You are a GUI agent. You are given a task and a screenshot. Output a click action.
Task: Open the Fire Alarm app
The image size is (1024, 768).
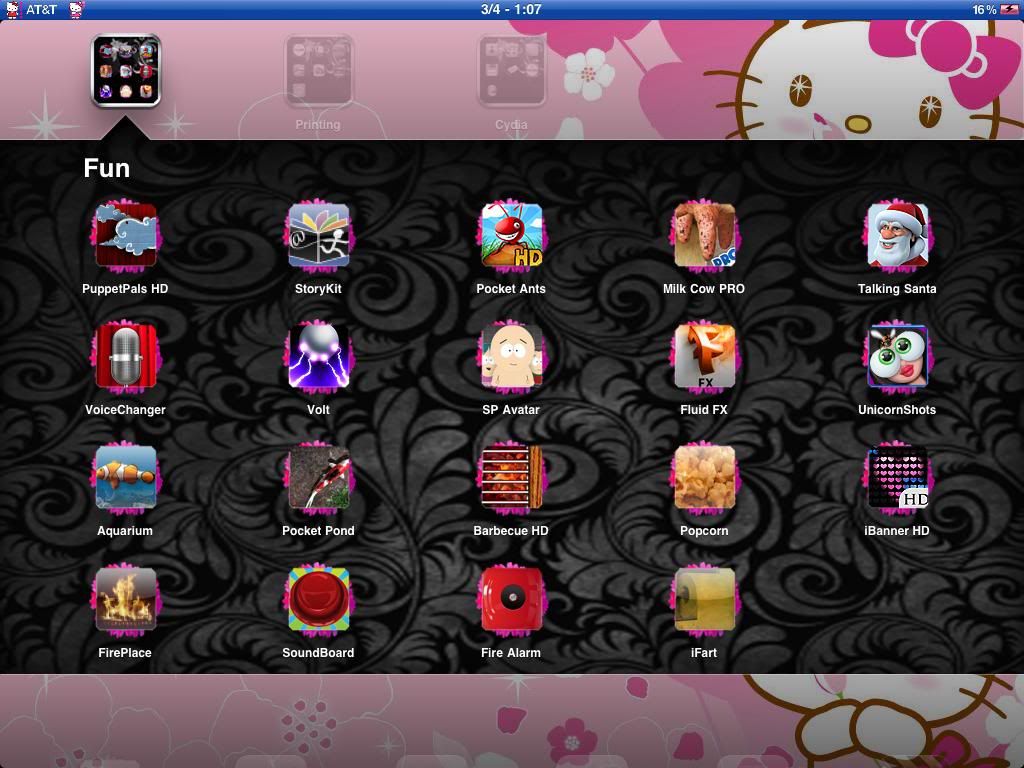tap(511, 599)
